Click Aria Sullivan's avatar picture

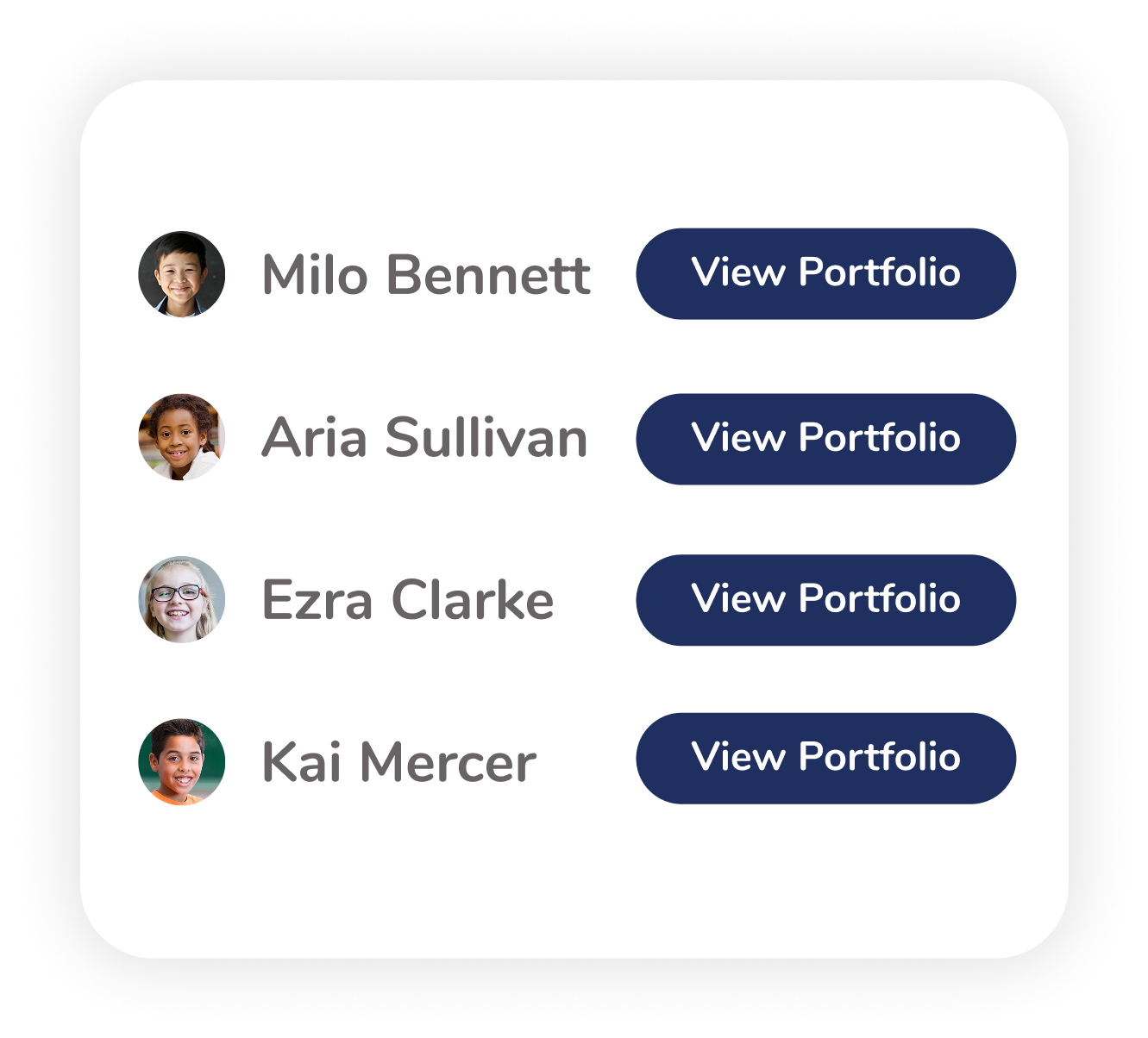[x=181, y=437]
